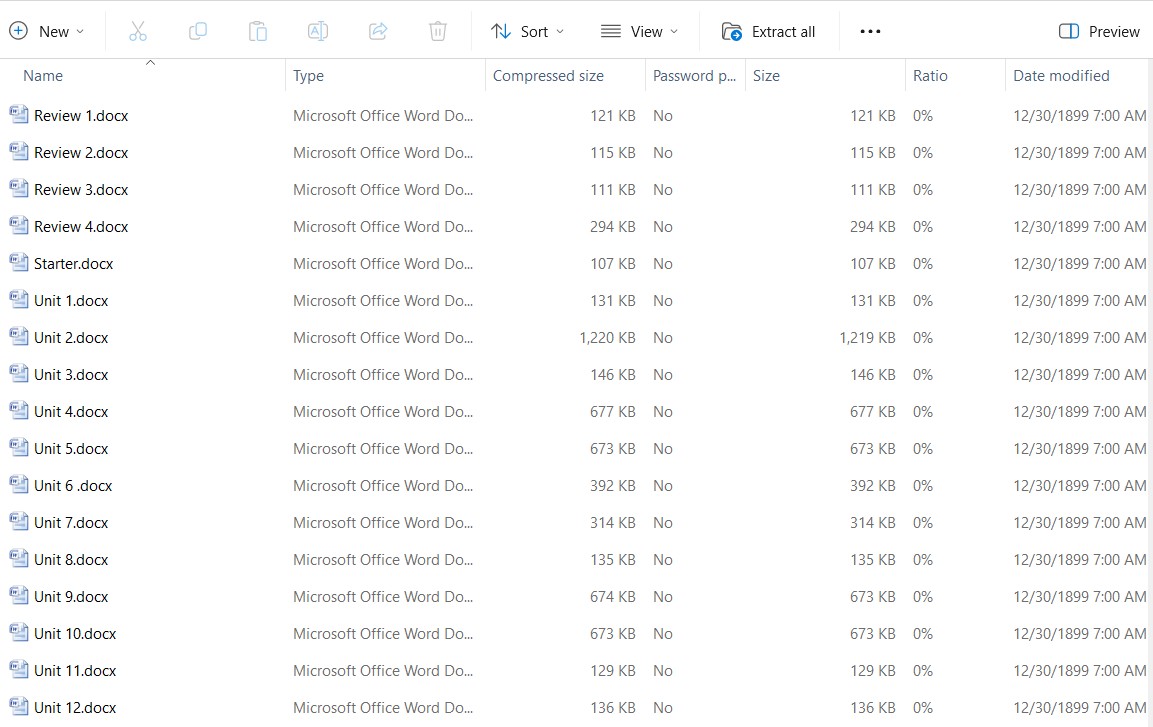This screenshot has width=1153, height=727.
Task: Click the Copy icon in toolbar
Action: (x=198, y=32)
